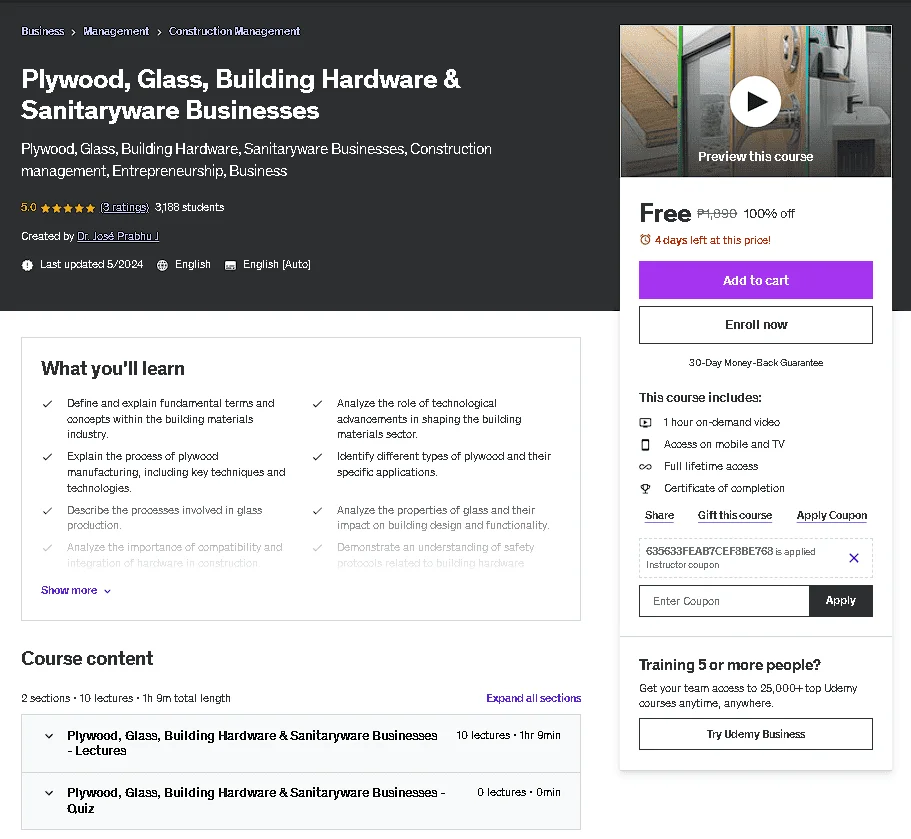Click the trophy icon for Certificate of completion

coord(645,489)
